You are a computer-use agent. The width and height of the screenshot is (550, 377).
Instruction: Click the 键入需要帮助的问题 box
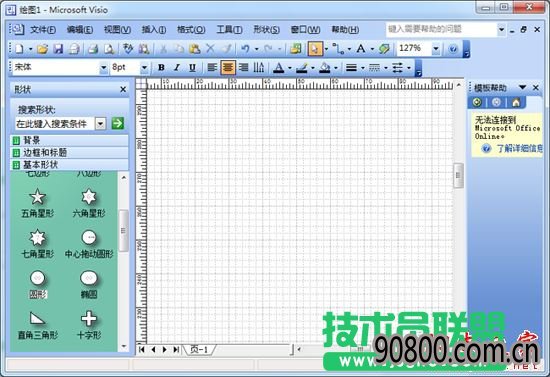(x=441, y=29)
